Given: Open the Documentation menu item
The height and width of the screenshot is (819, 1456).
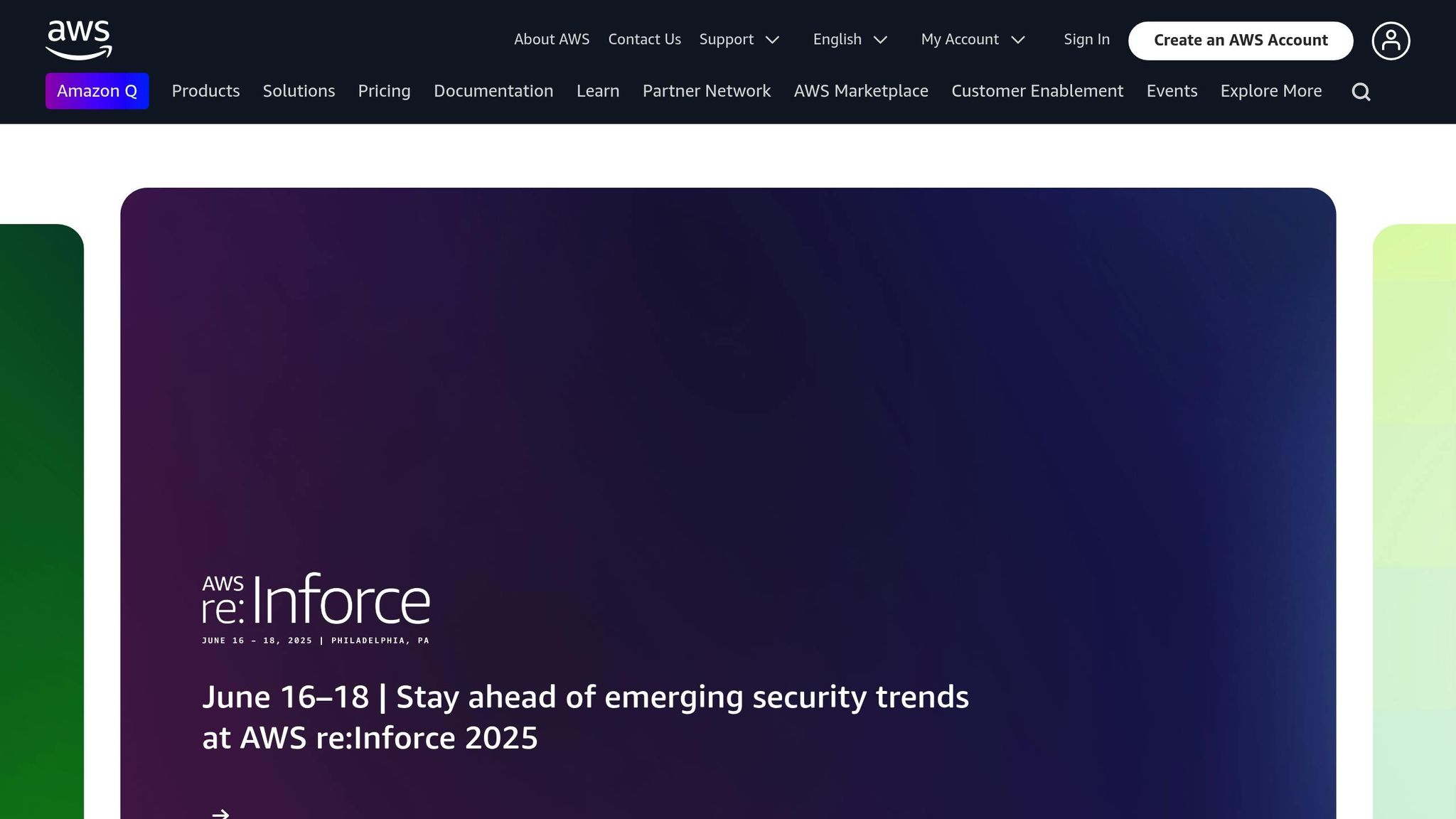Looking at the screenshot, I should coord(493,91).
